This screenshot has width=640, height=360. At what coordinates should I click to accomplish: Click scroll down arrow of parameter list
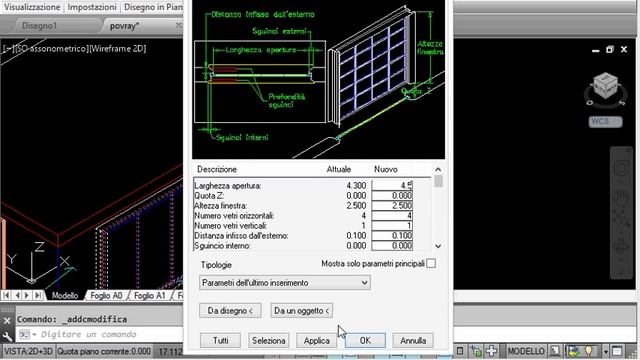coord(438,246)
